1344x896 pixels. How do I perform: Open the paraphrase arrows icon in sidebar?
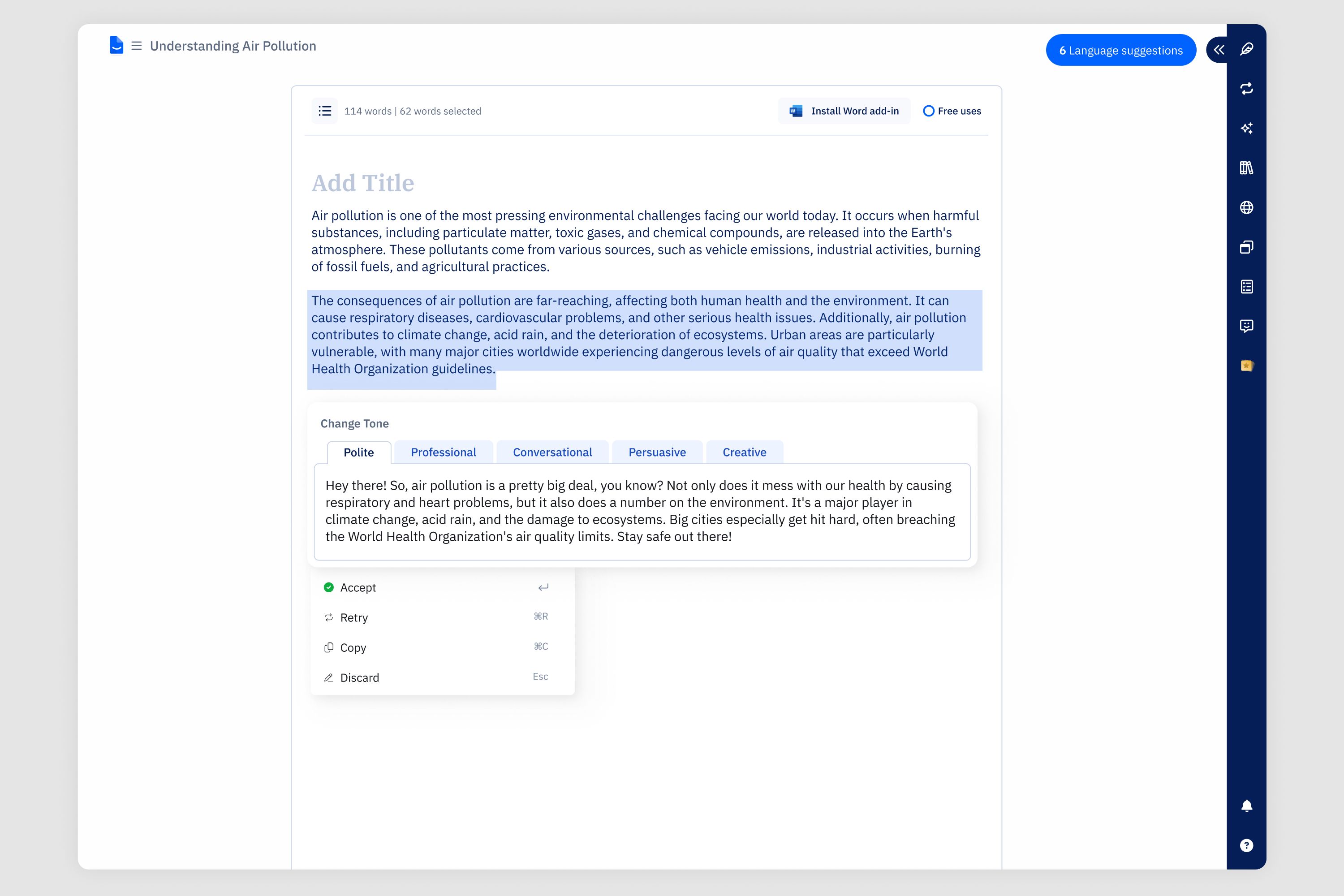1246,89
